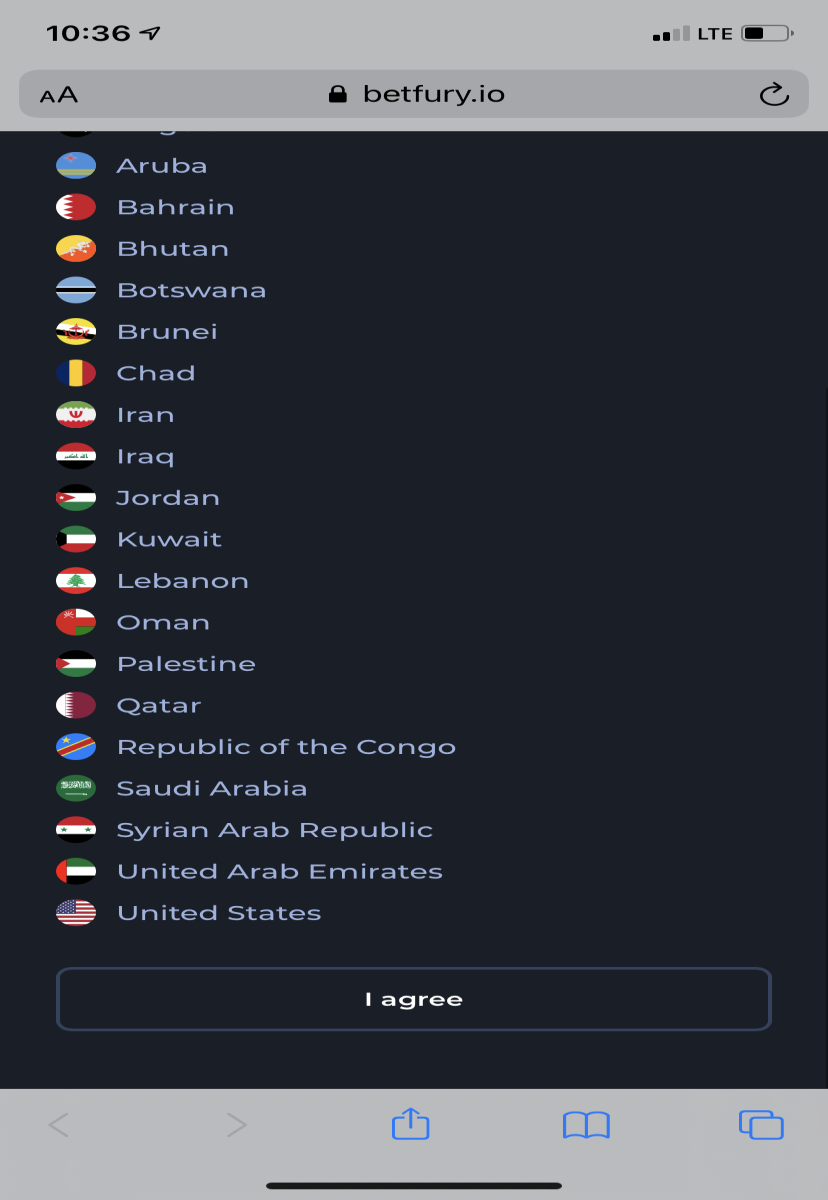
Task: Open the tabs overview icon
Action: tap(761, 1125)
